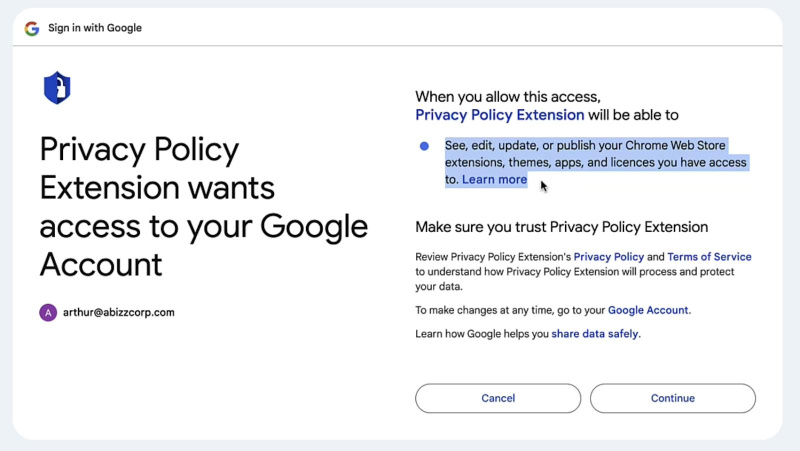
Task: Click the "To make changes at any time" sentence
Action: click(510, 310)
